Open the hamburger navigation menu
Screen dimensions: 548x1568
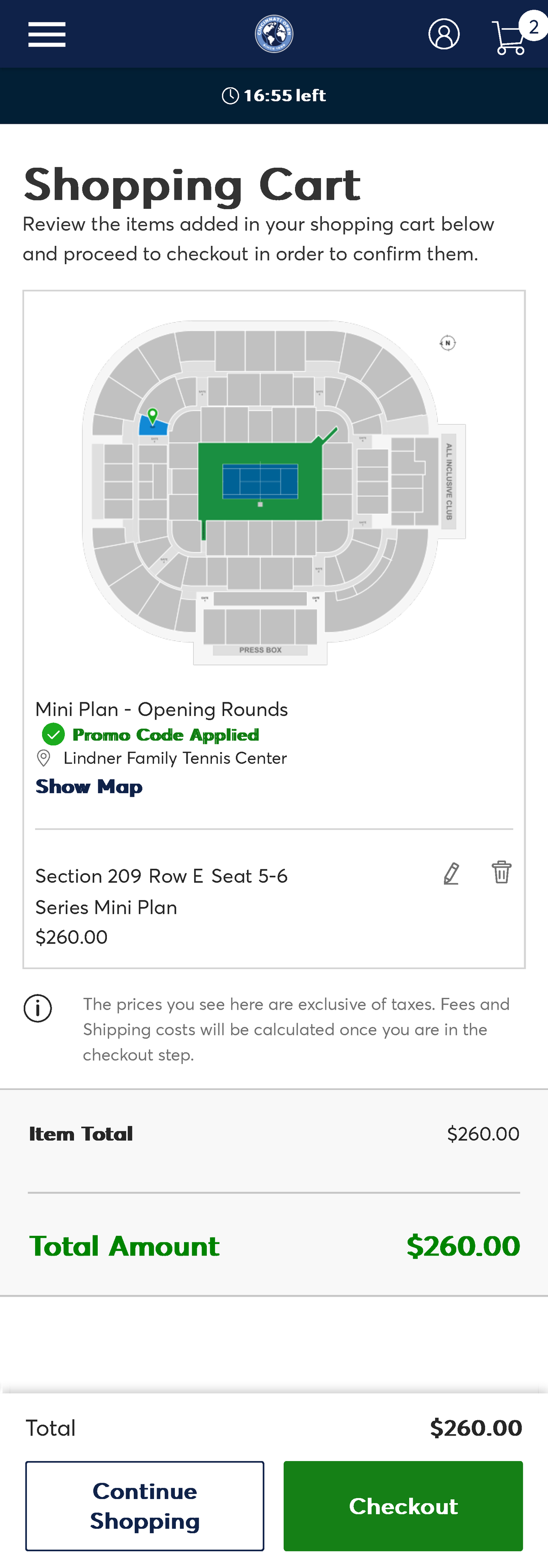pyautogui.click(x=47, y=34)
